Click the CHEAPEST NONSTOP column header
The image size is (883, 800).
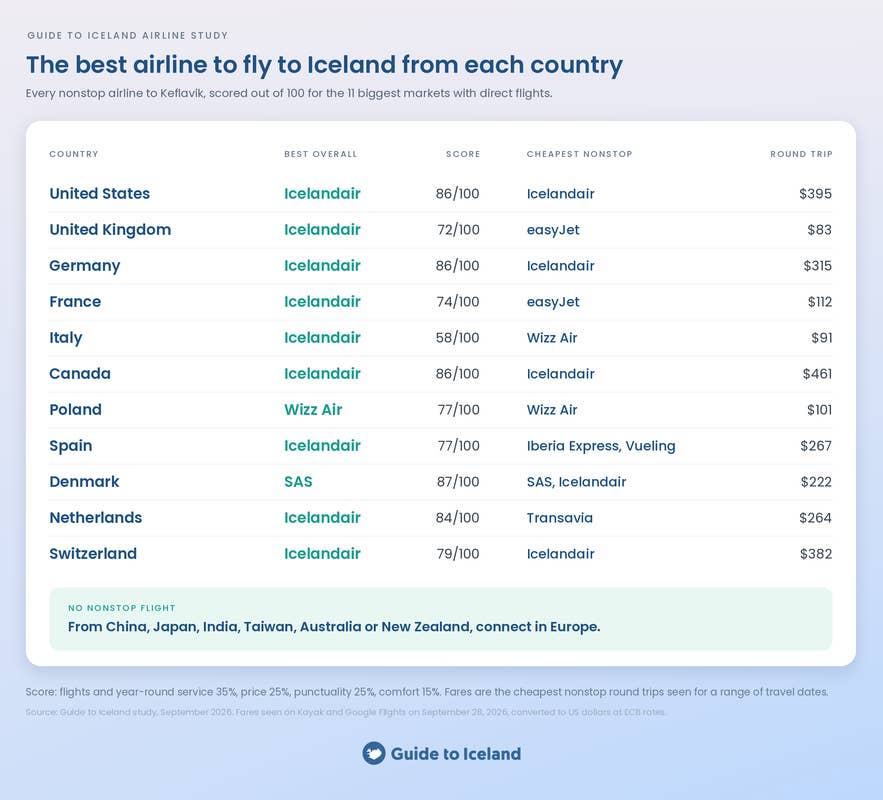[579, 154]
